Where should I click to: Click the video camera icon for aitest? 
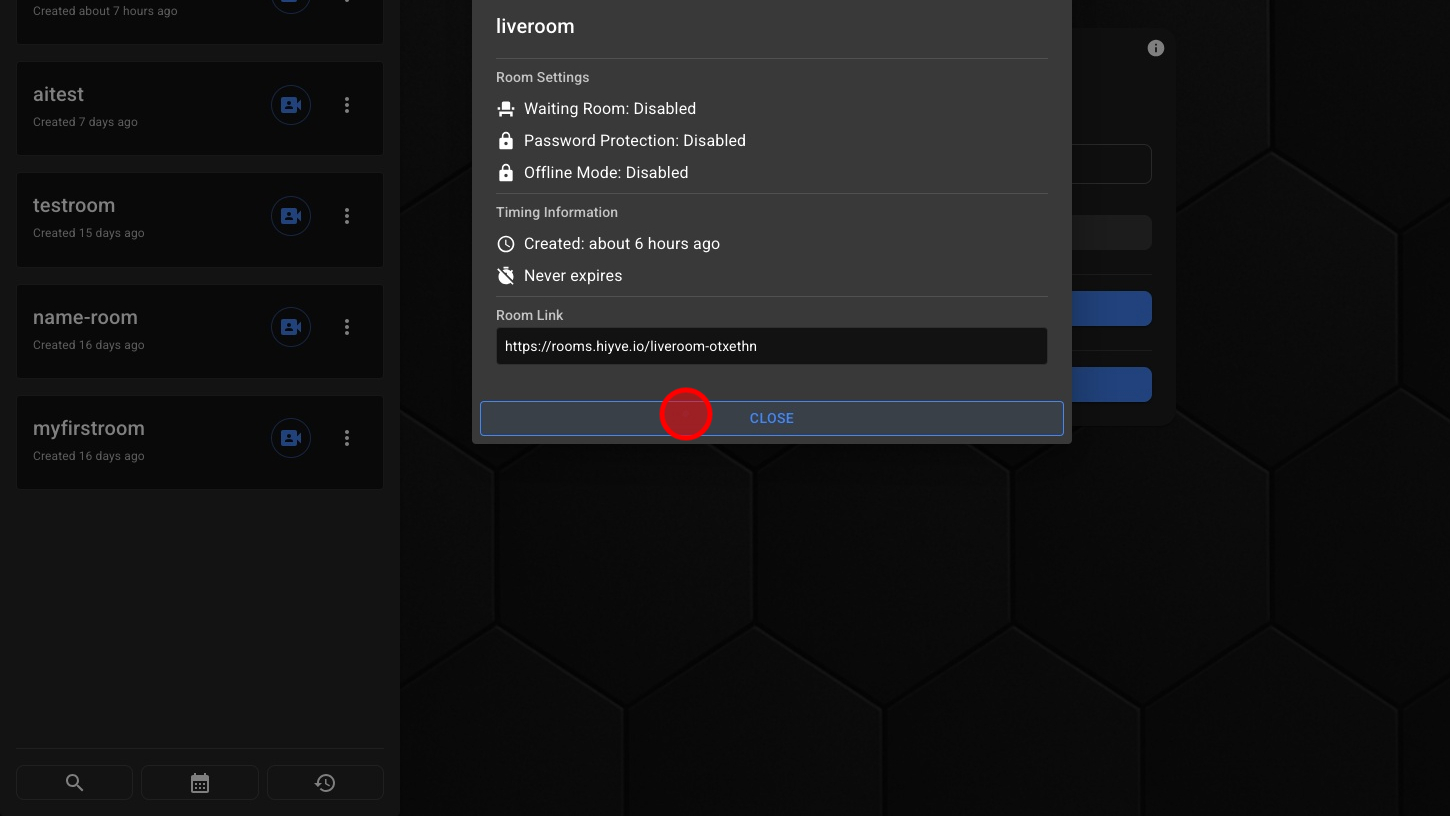(291, 105)
